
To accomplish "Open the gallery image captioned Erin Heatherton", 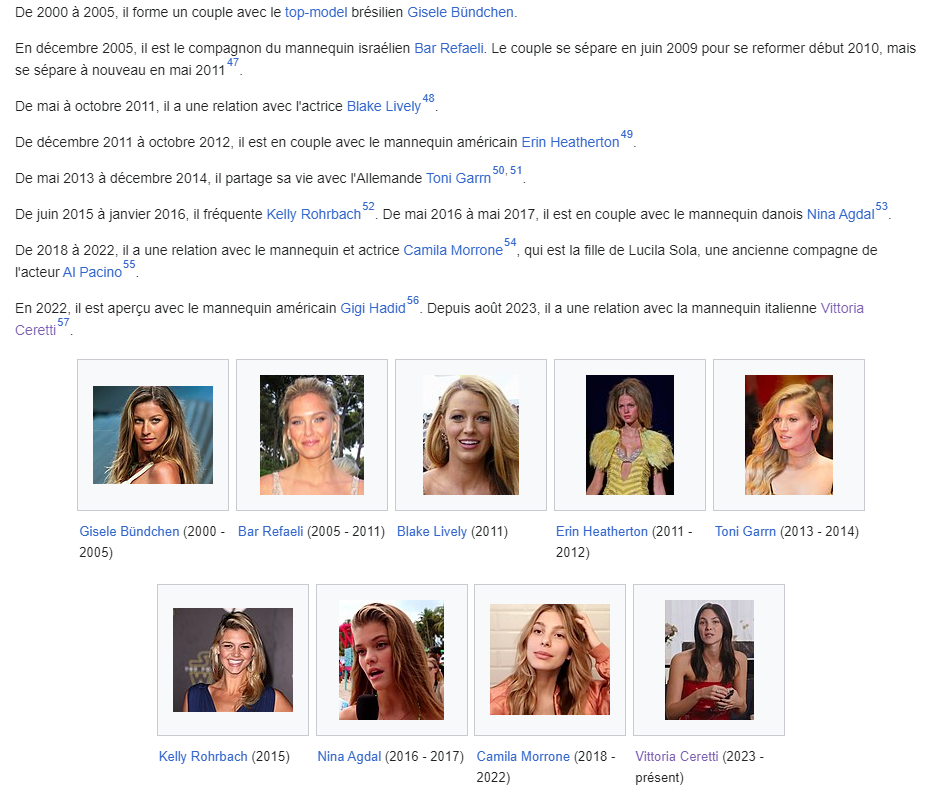I will click(630, 435).
